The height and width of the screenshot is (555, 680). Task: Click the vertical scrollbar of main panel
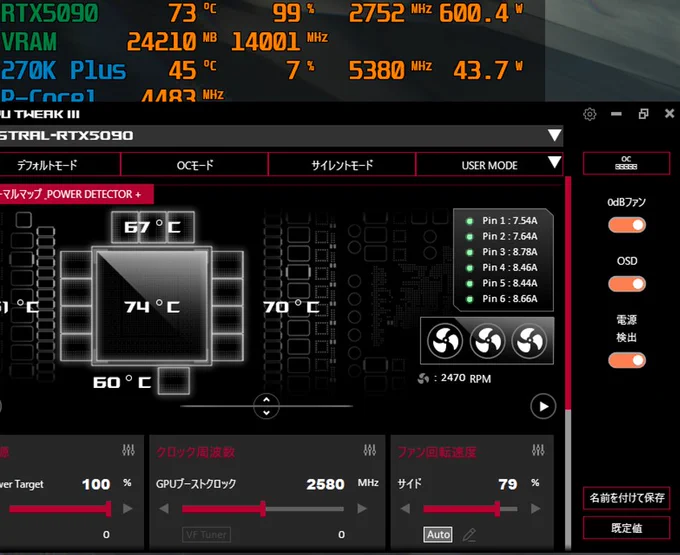[x=568, y=364]
